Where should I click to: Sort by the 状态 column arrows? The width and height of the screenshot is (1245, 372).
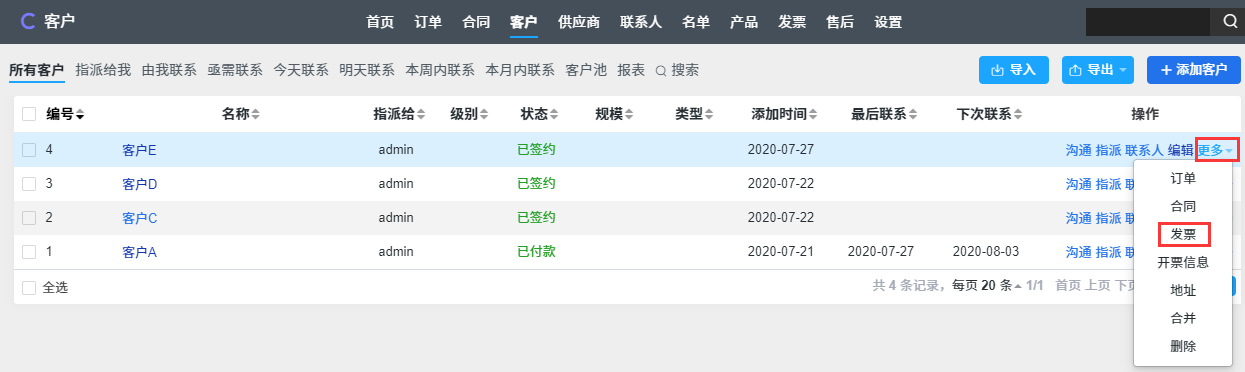tap(554, 115)
